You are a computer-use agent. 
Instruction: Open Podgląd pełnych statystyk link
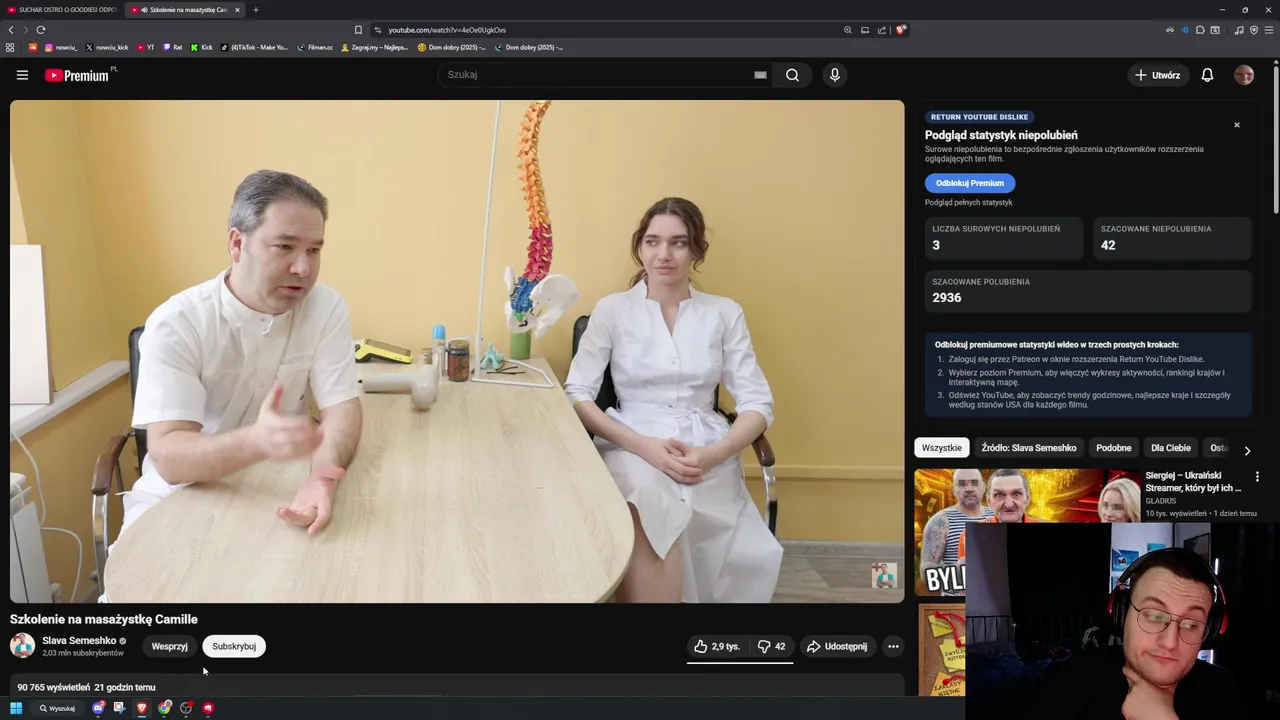[968, 202]
